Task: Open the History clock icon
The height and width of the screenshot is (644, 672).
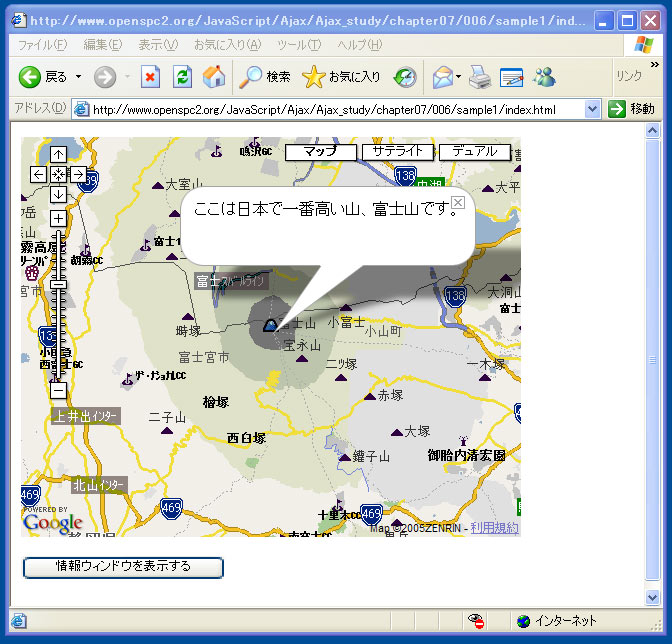Action: click(x=405, y=78)
